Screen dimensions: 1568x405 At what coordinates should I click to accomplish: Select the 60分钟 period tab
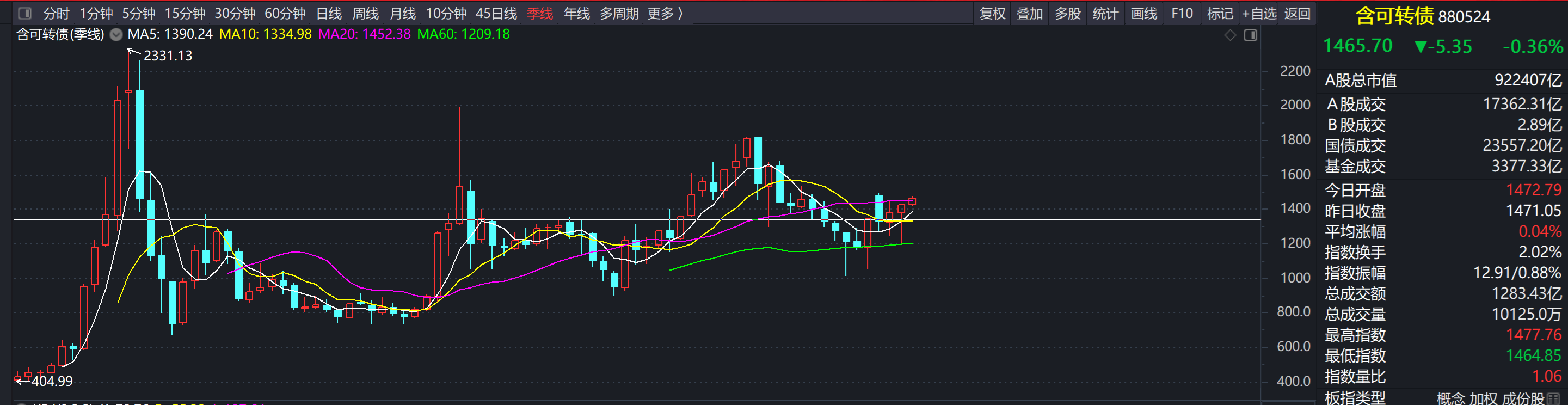[x=285, y=14]
